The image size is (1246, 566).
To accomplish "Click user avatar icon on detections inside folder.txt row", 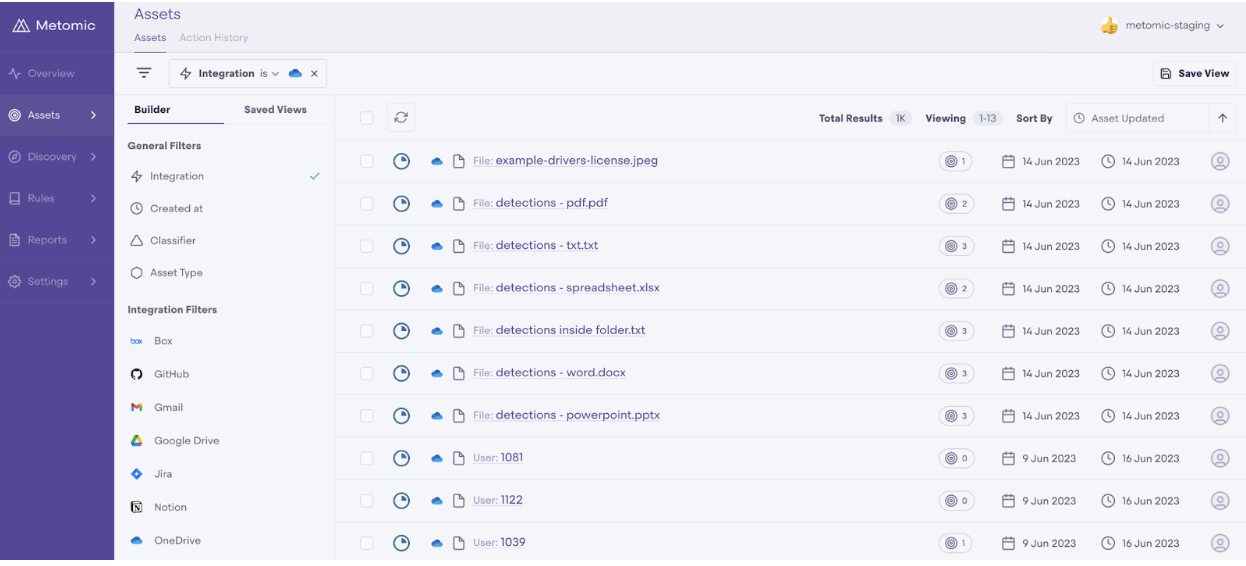I will [1220, 331].
